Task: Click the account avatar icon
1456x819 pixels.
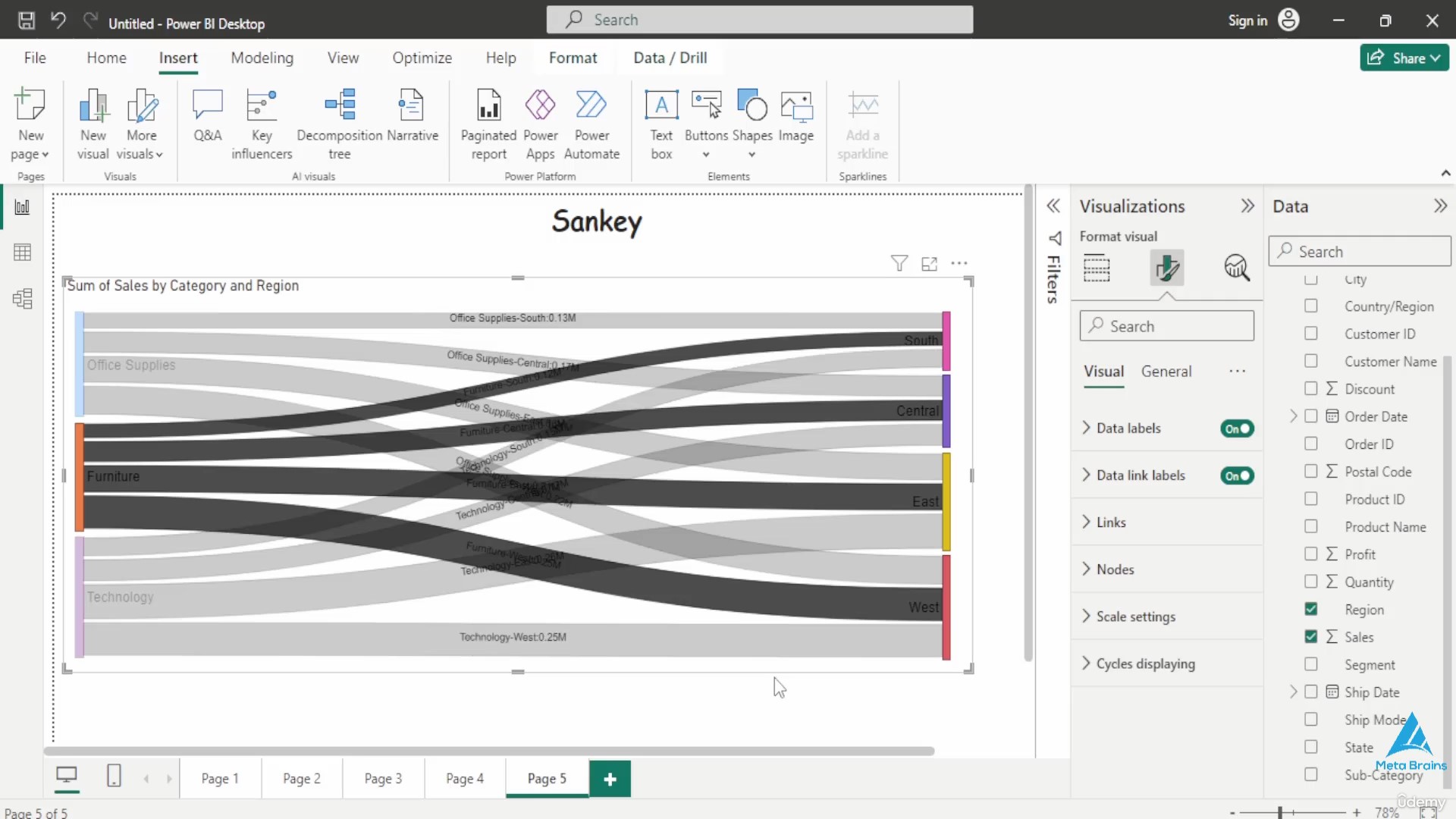Action: [1288, 20]
